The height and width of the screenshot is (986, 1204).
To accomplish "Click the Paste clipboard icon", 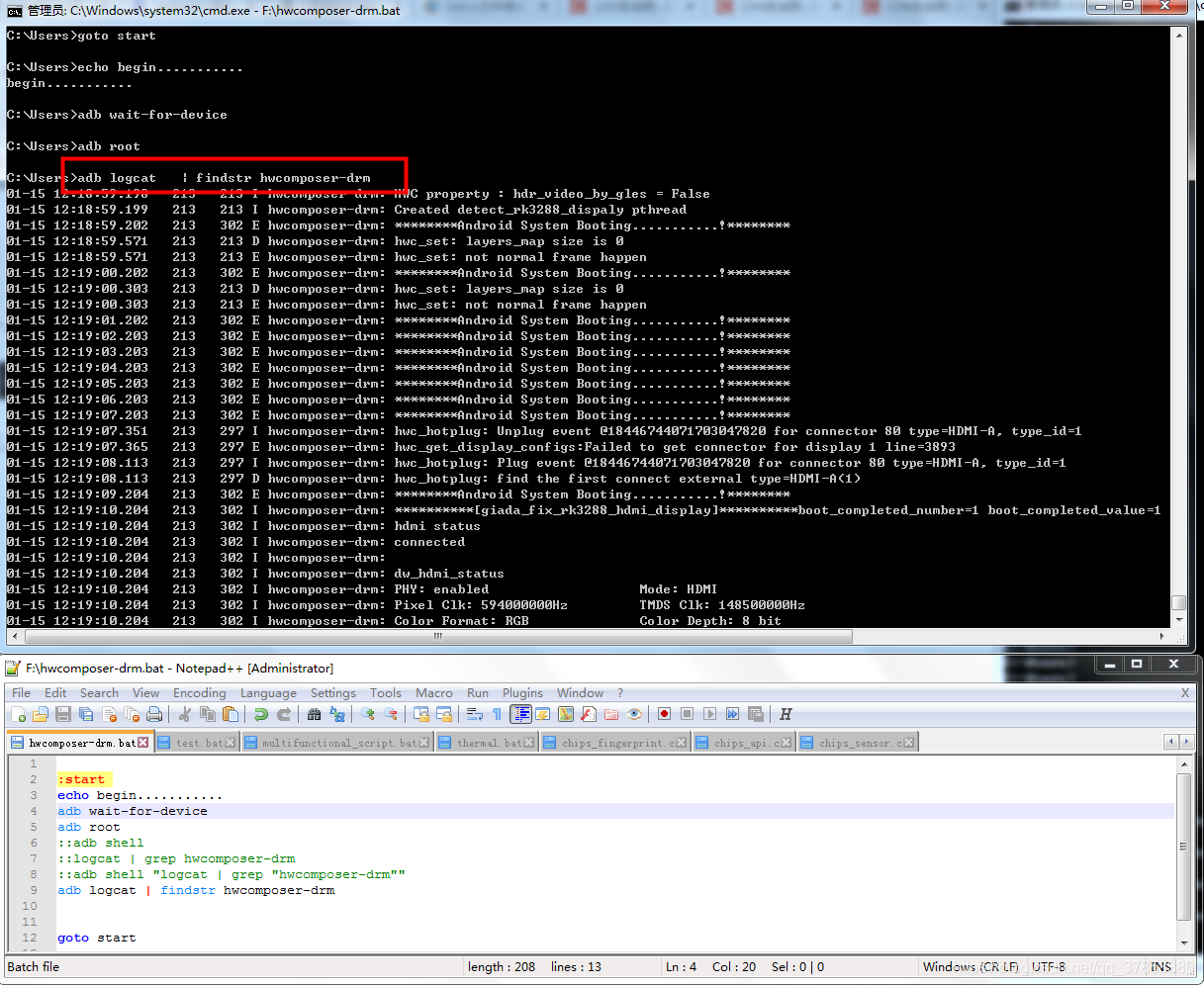I will [230, 714].
